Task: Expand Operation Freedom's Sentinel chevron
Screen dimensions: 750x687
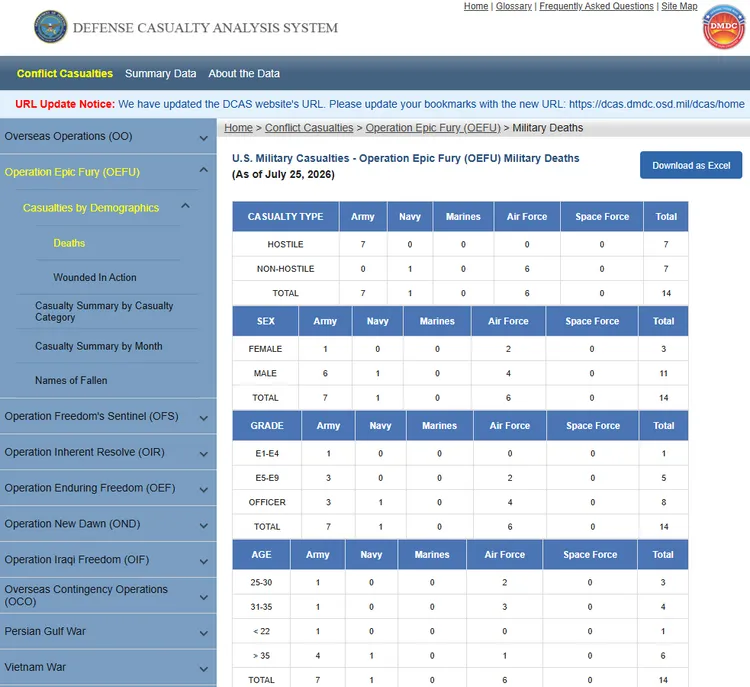Action: pyautogui.click(x=203, y=418)
